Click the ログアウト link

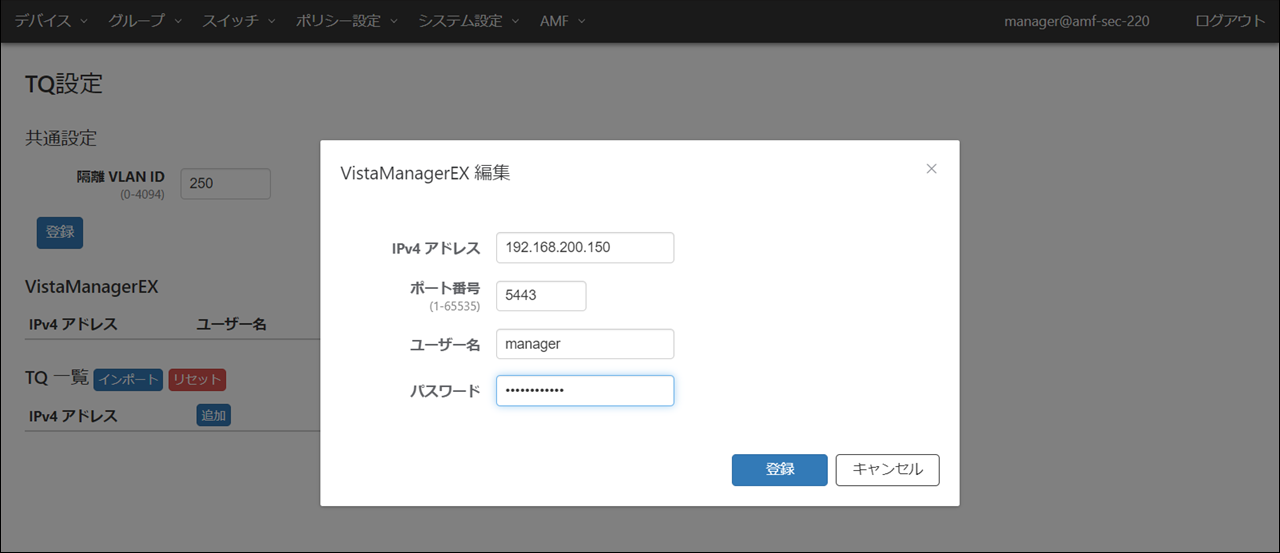[1230, 21]
